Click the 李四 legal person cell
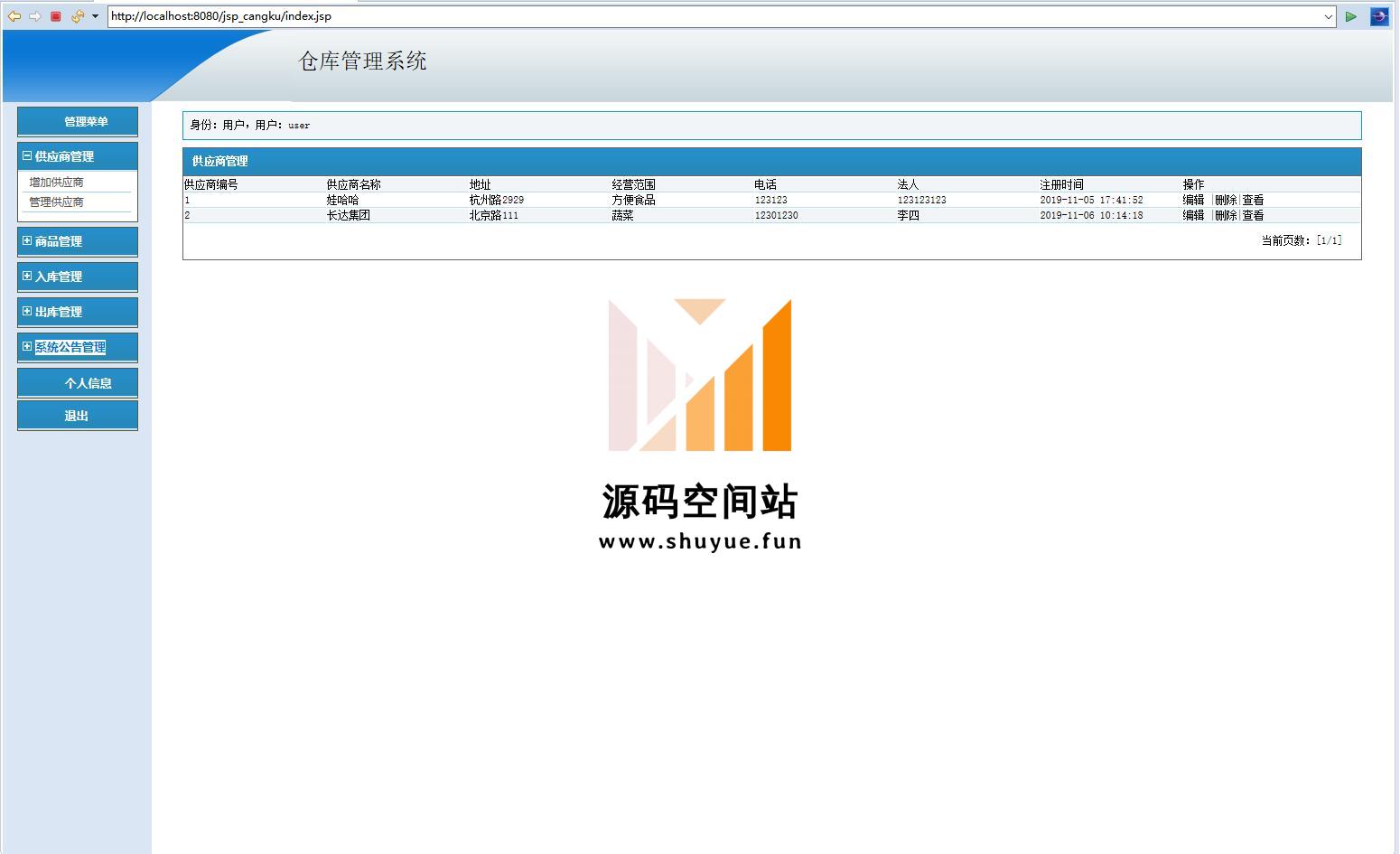 coord(908,215)
